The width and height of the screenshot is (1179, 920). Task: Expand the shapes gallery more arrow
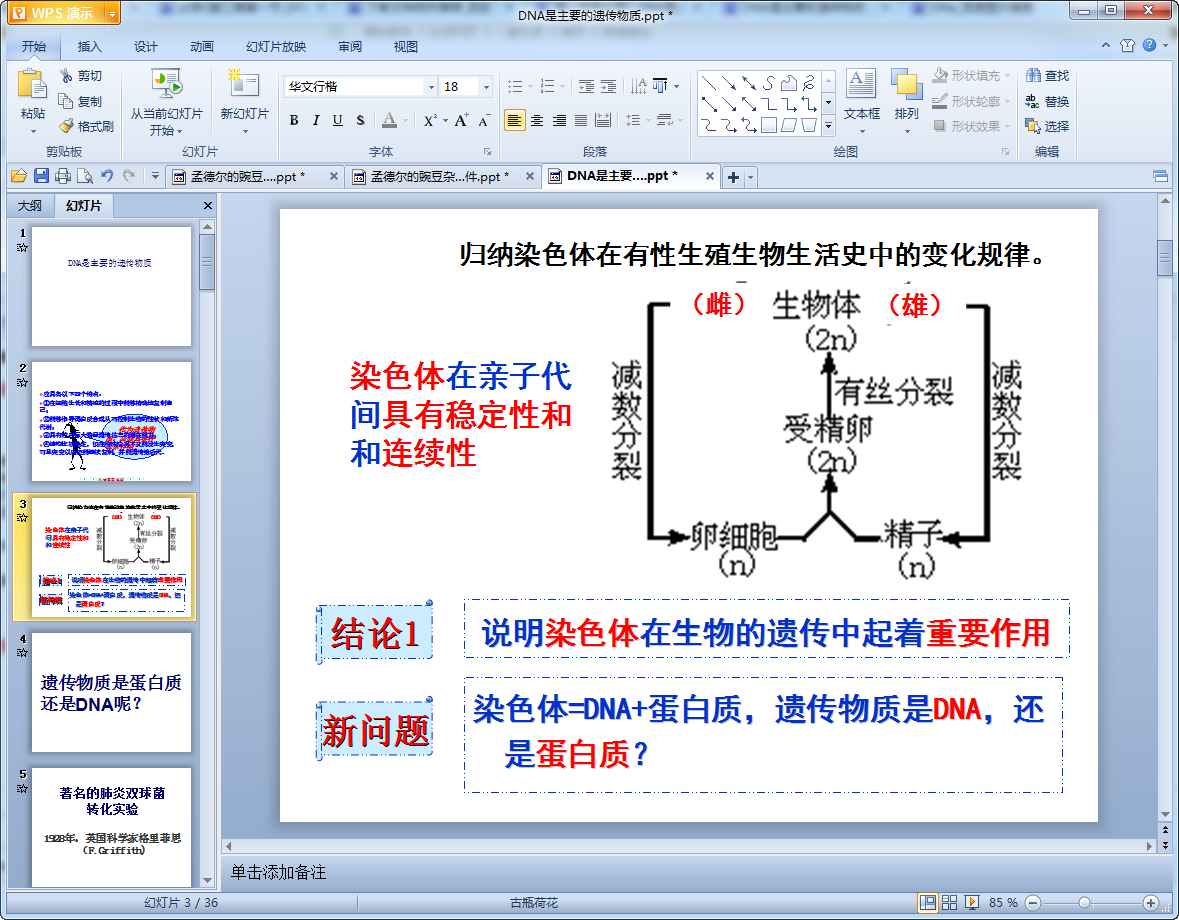pyautogui.click(x=828, y=126)
